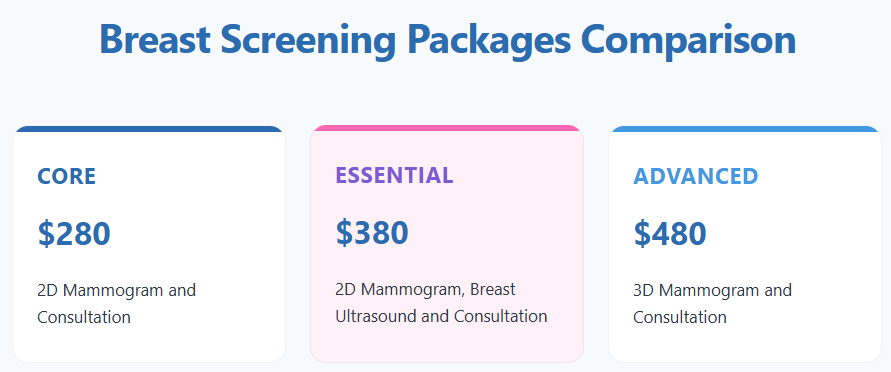Click the word Comparison in the title

[x=688, y=40]
